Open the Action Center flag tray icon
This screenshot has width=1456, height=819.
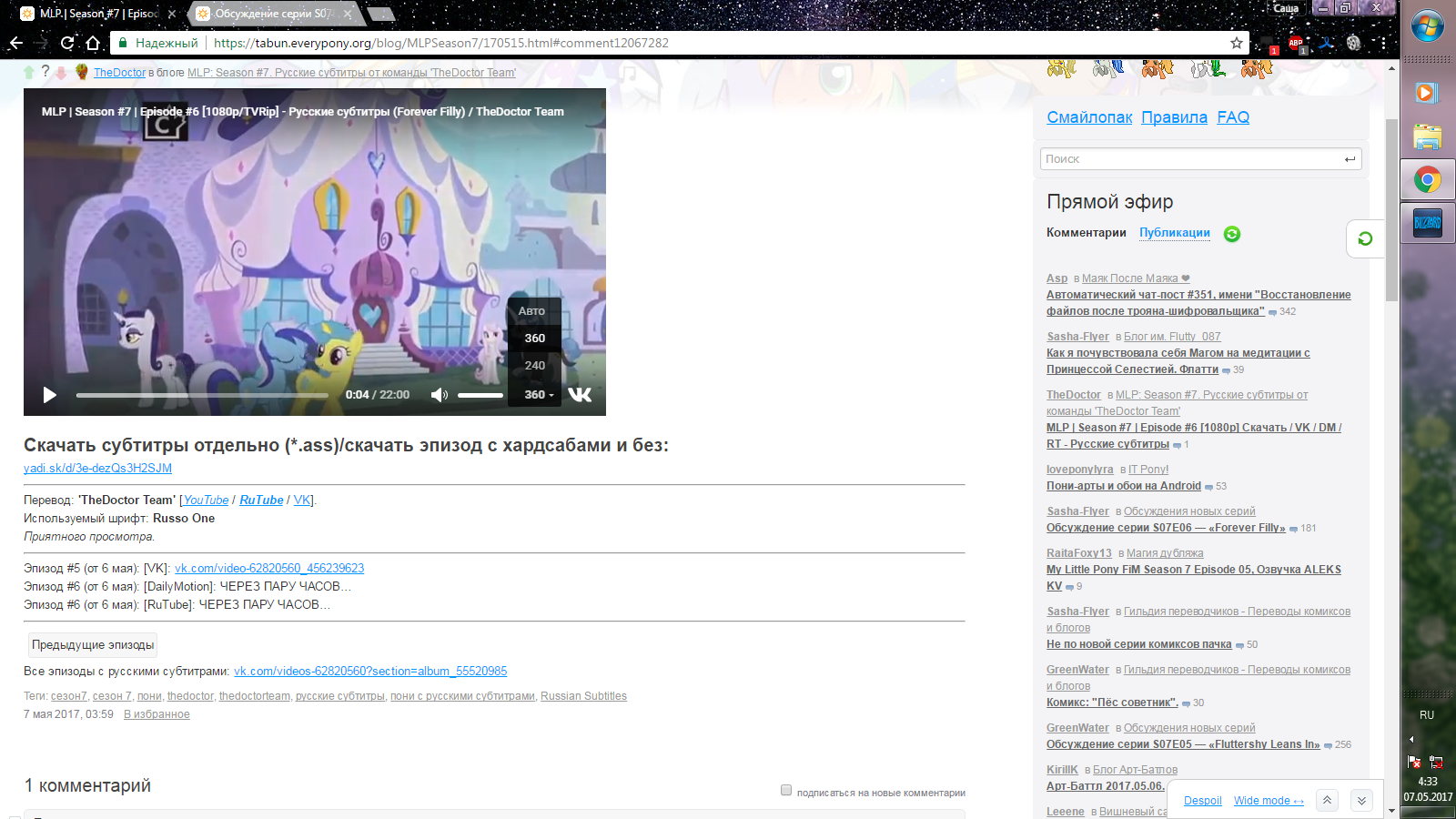point(1414,762)
